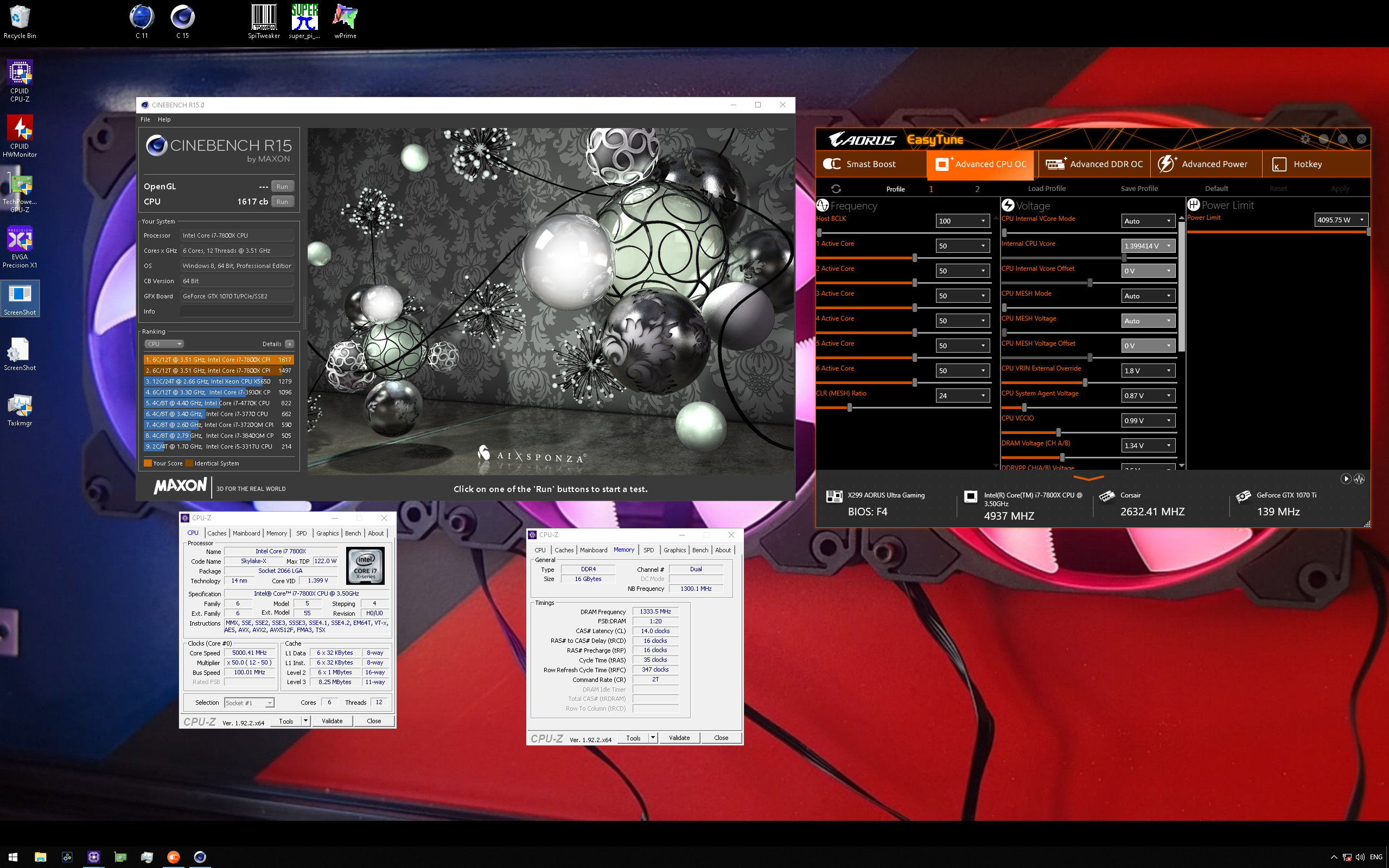Click the GeForce GTX 1070 Ti GPU icon
The height and width of the screenshot is (868, 1389).
(x=1243, y=496)
